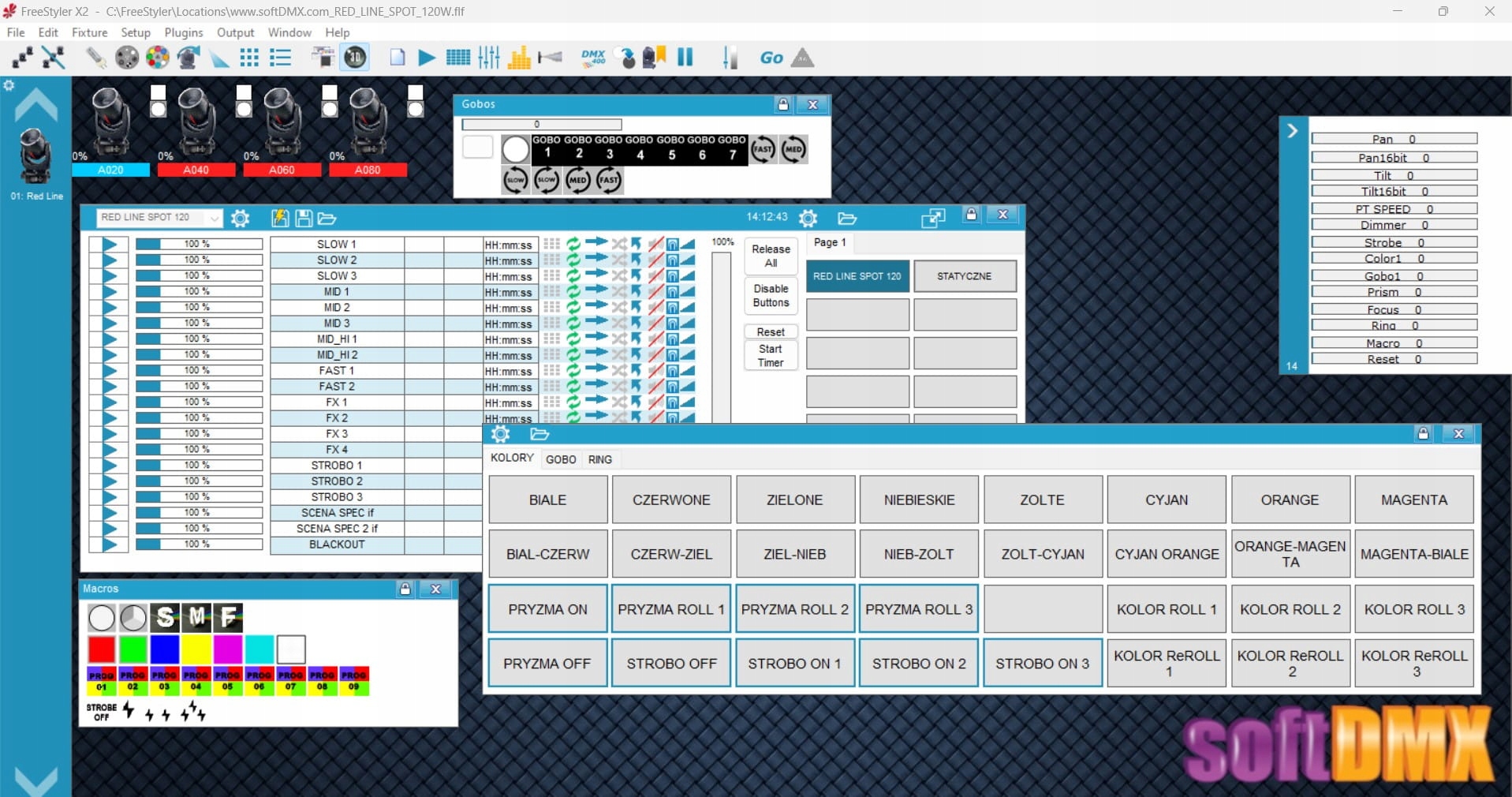
Task: Click the Disable Buttons button
Action: 771,296
